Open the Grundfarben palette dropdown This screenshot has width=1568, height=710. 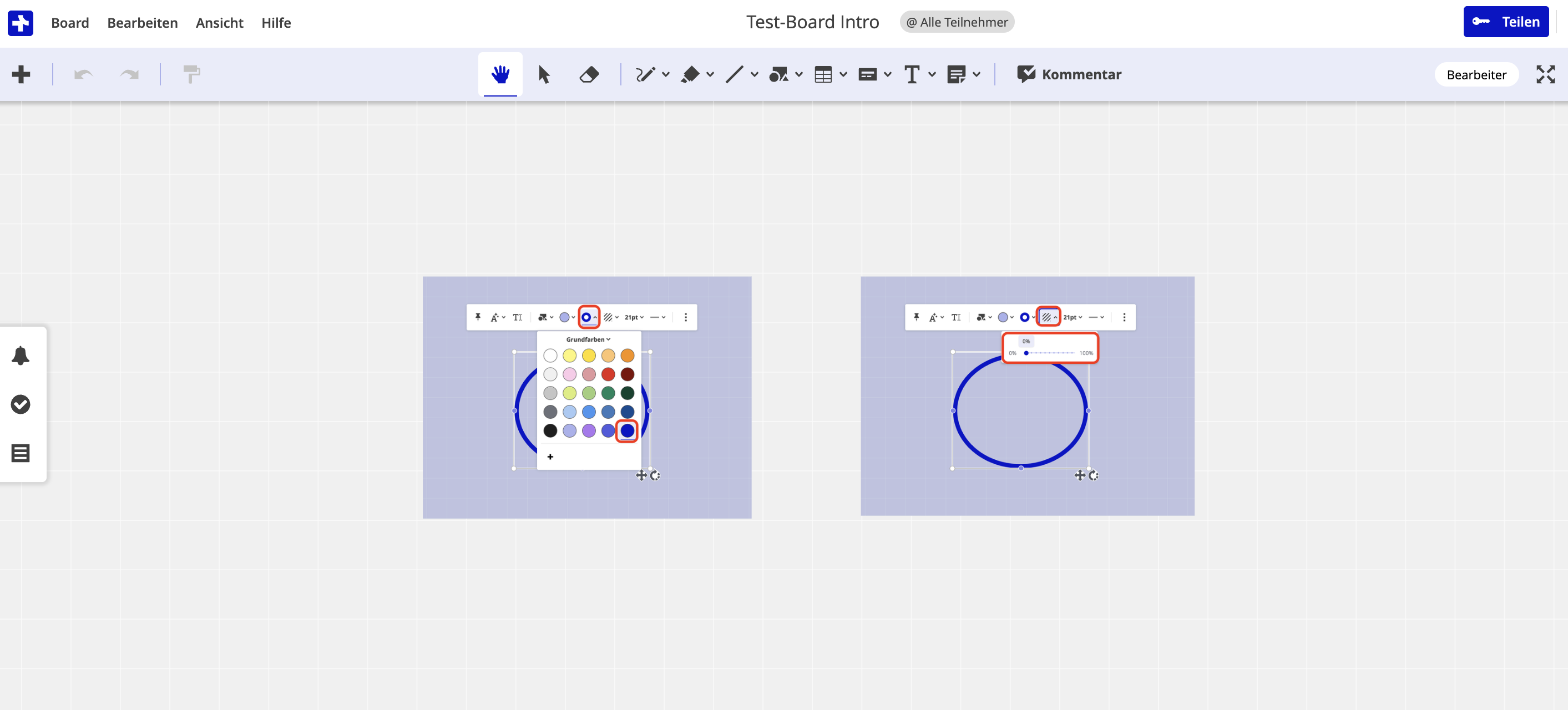588,339
